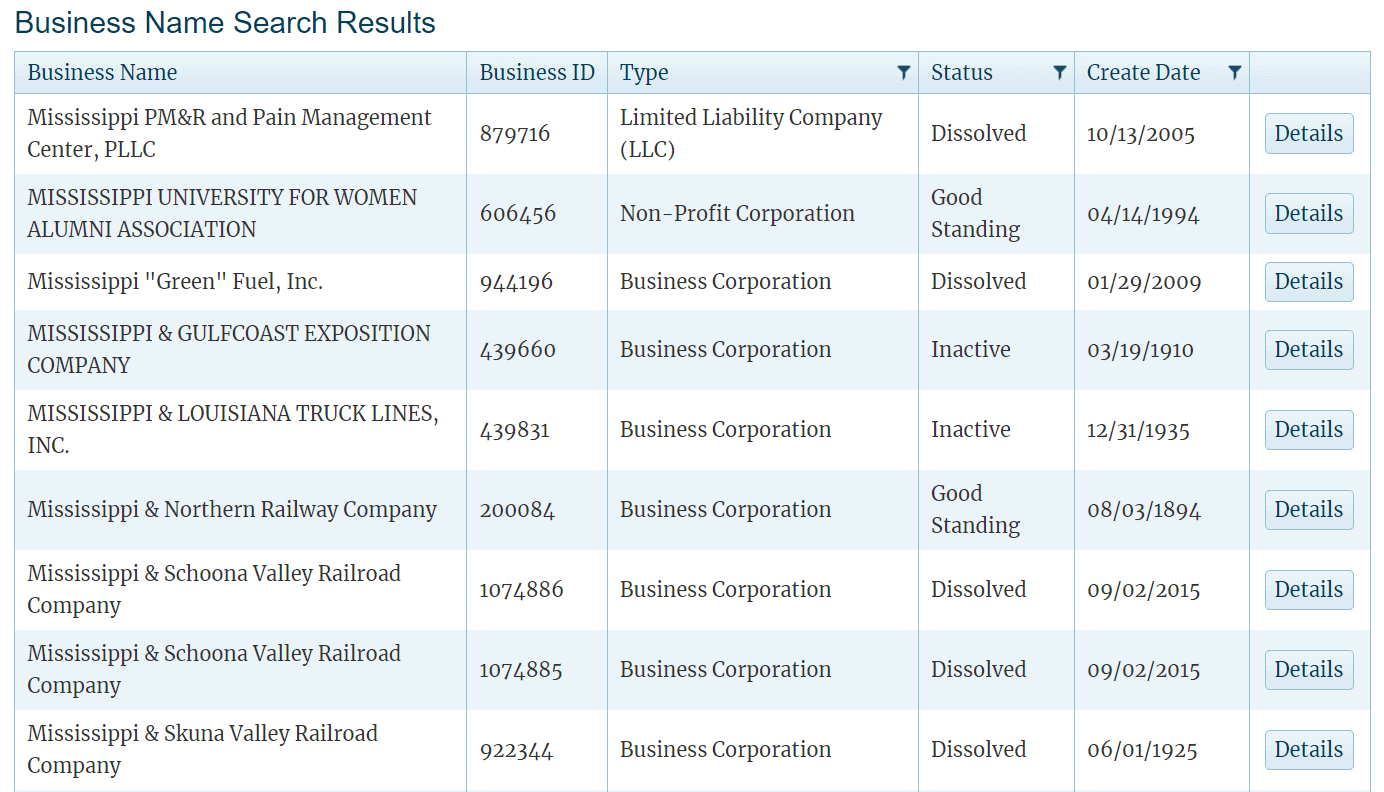Open Details for Skuna Valley Railroad Company

click(1308, 750)
